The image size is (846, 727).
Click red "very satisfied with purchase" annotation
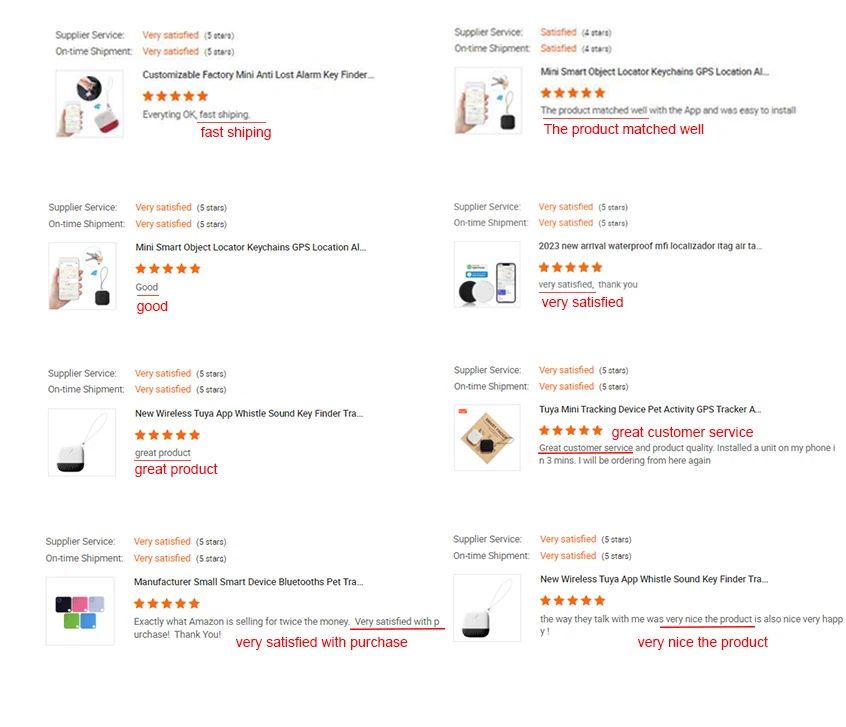(321, 642)
